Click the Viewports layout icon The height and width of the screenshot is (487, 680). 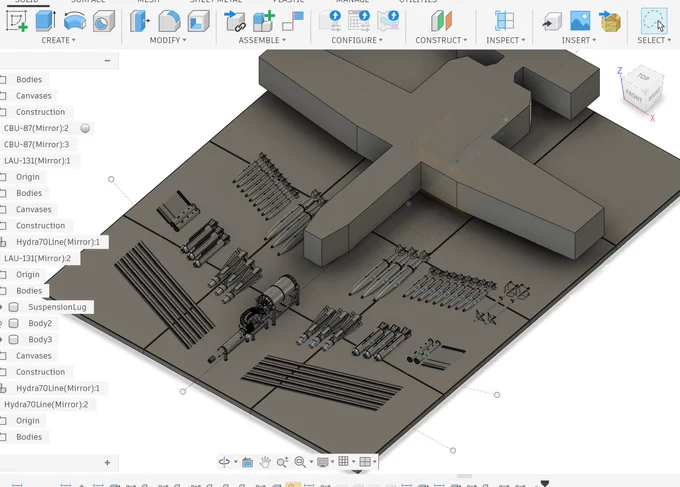pyautogui.click(x=365, y=462)
